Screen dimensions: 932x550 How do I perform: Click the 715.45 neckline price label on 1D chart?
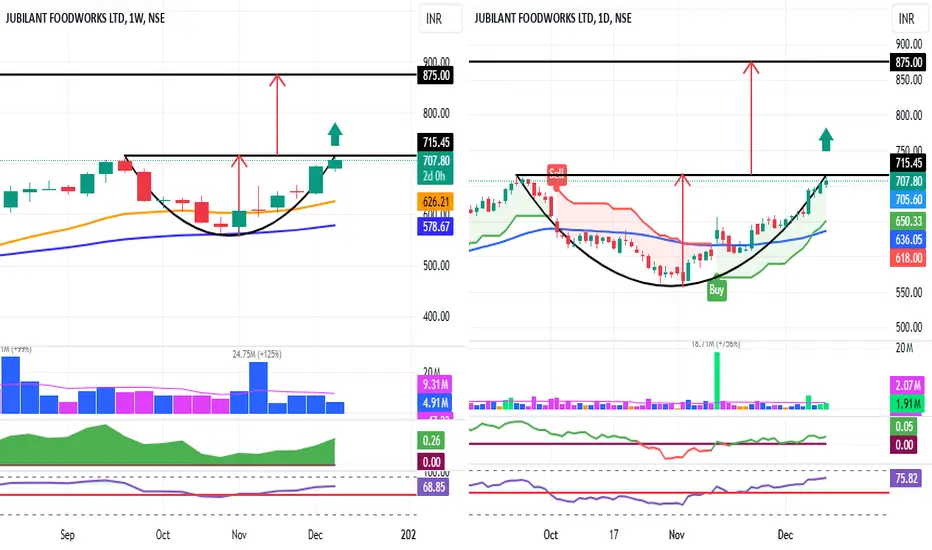[x=908, y=163]
